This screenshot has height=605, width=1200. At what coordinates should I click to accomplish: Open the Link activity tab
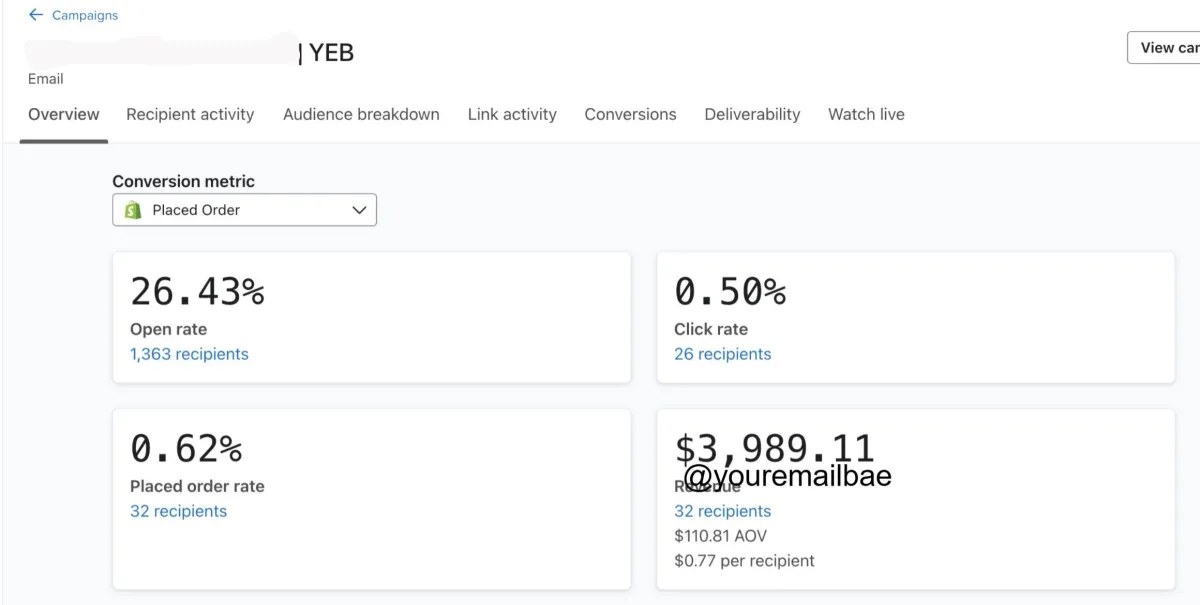[x=512, y=114]
